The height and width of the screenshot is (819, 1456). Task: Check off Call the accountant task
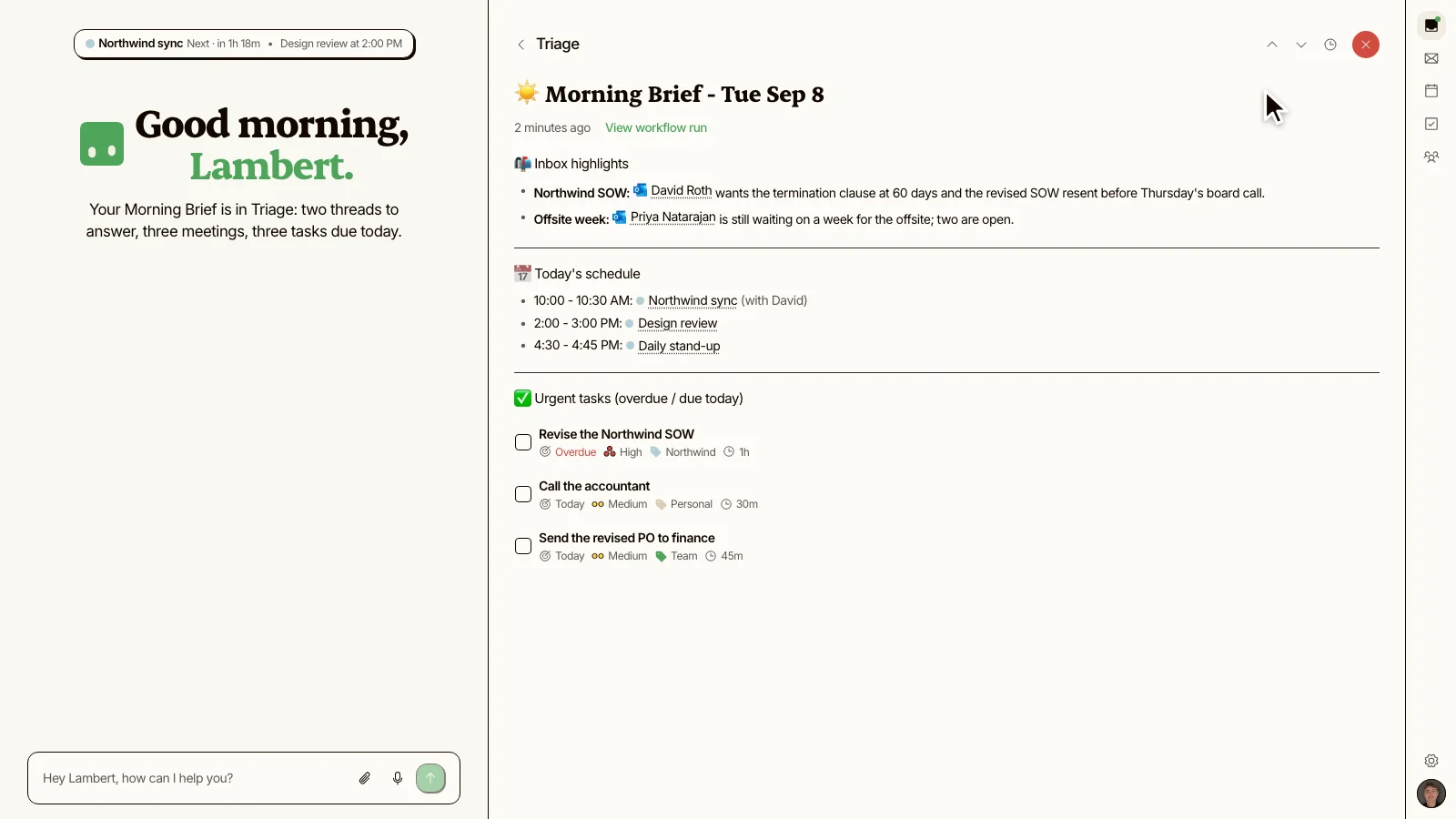pyautogui.click(x=523, y=494)
